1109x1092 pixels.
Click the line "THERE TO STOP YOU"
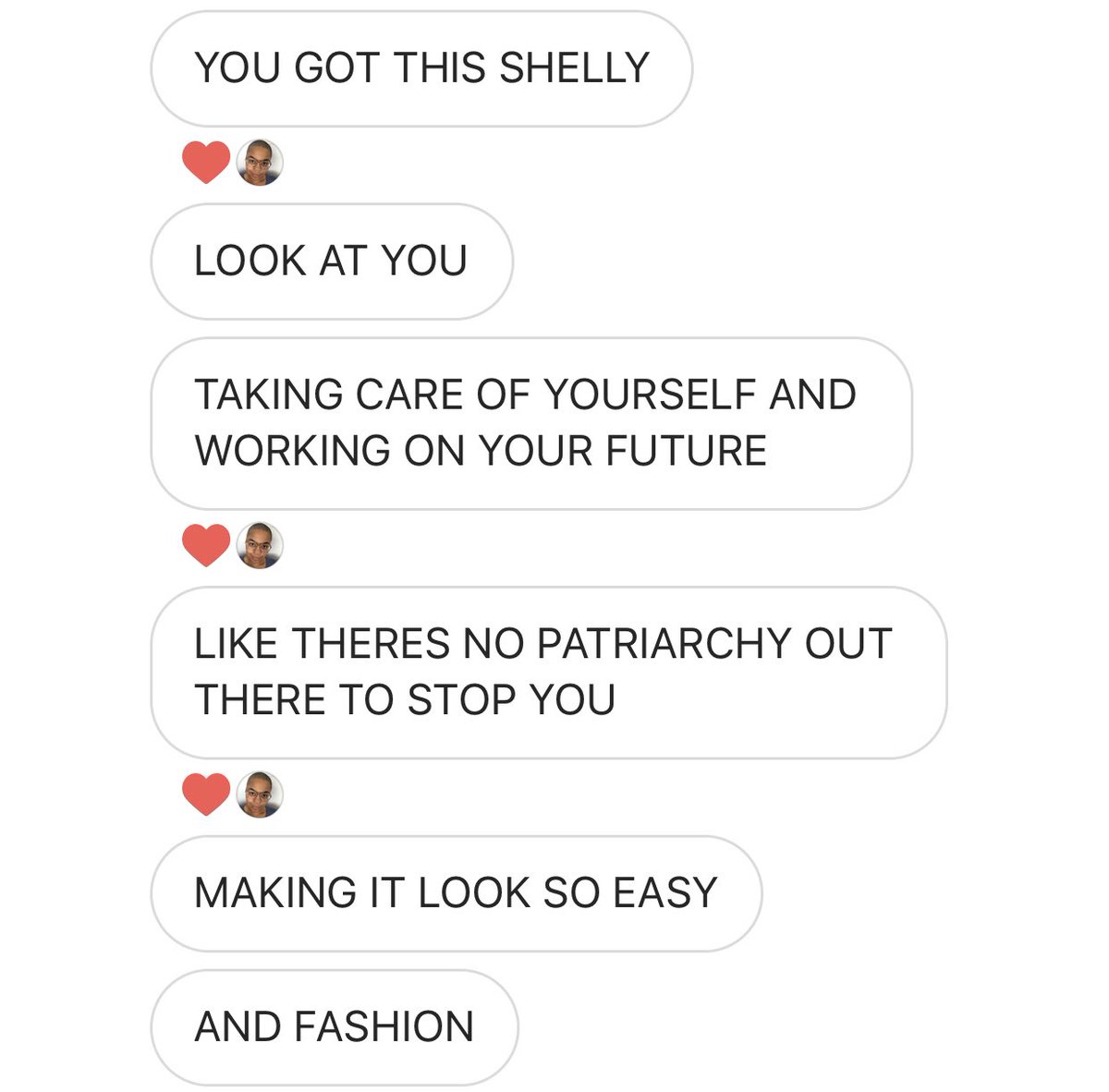coord(405,700)
